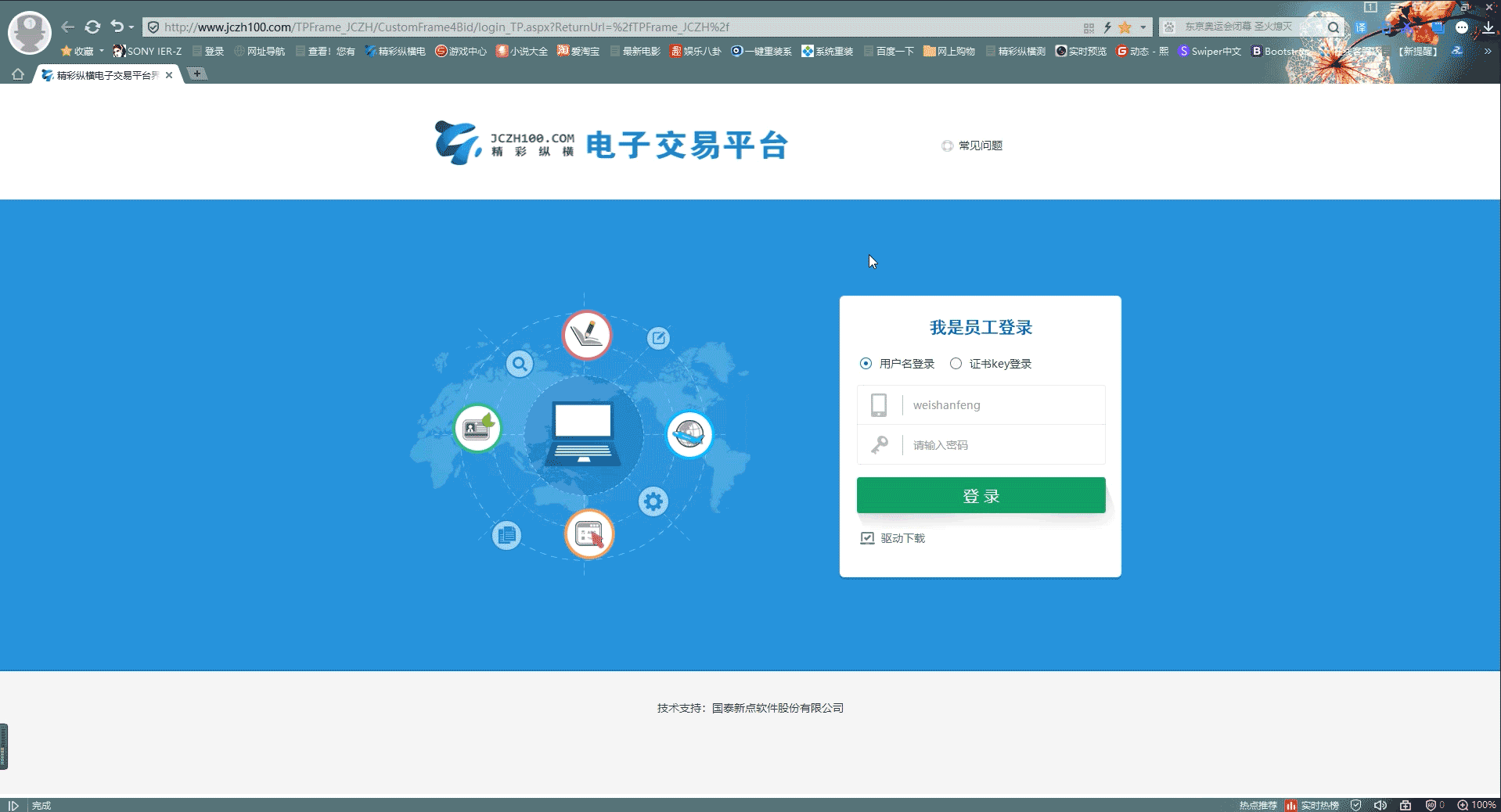1501x812 pixels.
Task: Click the translate (译) toolbar icon
Action: point(1361,27)
